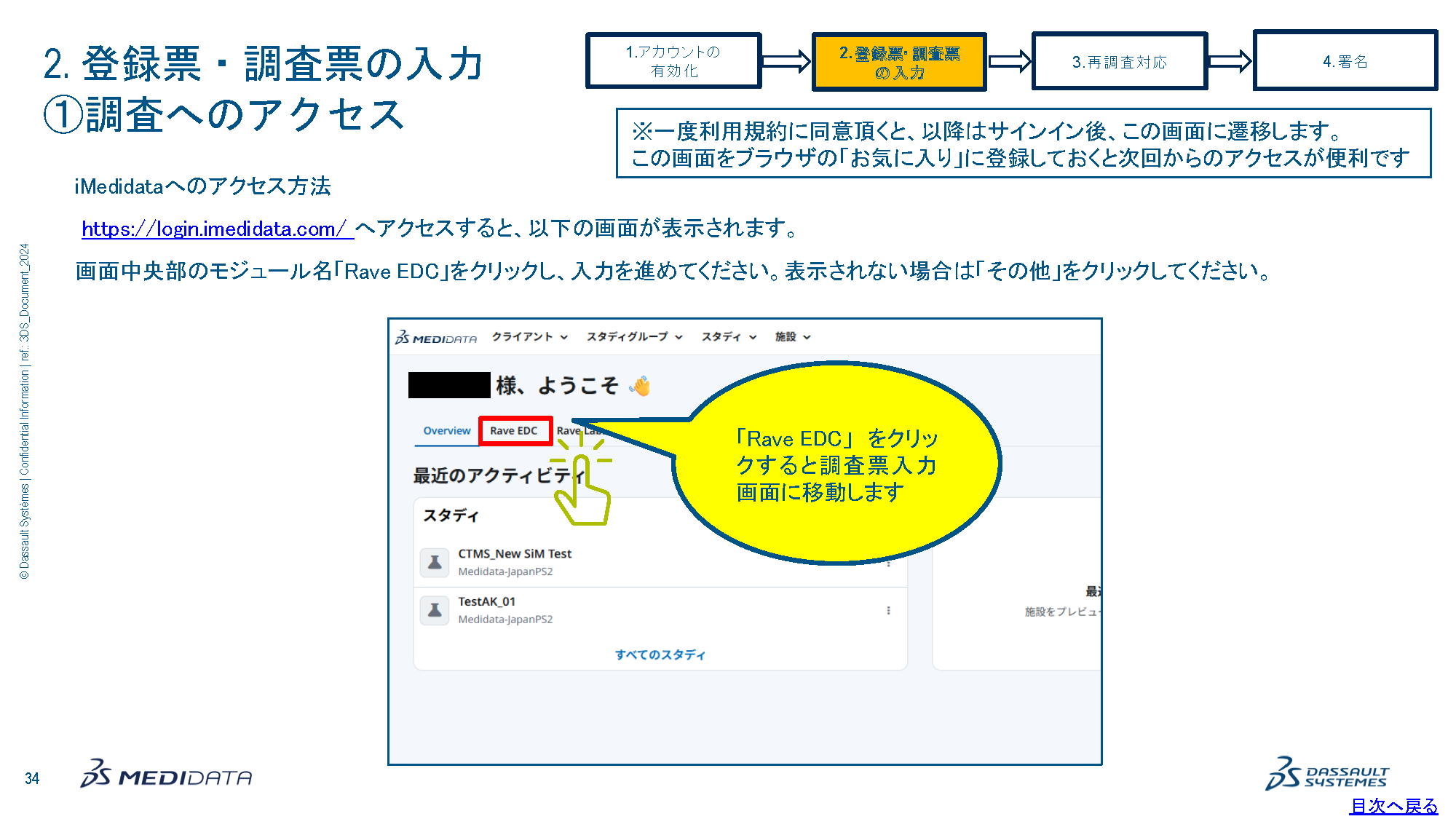Expand the クライアント dropdown
Image resolution: width=1456 pixels, height=819 pixels.
529,336
